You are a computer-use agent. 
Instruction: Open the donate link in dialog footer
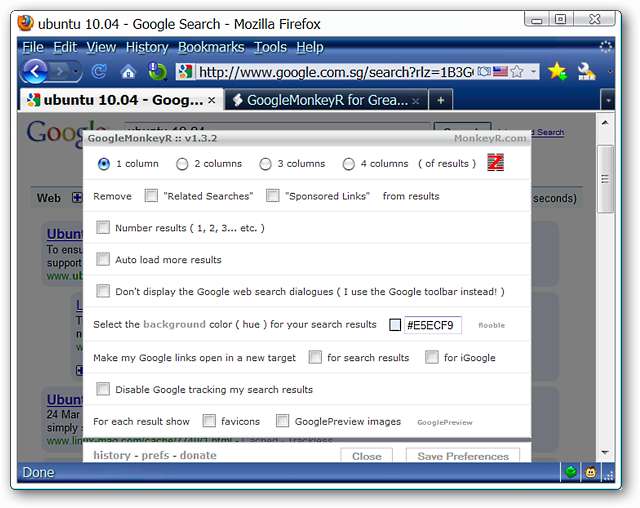pyautogui.click(x=198, y=455)
